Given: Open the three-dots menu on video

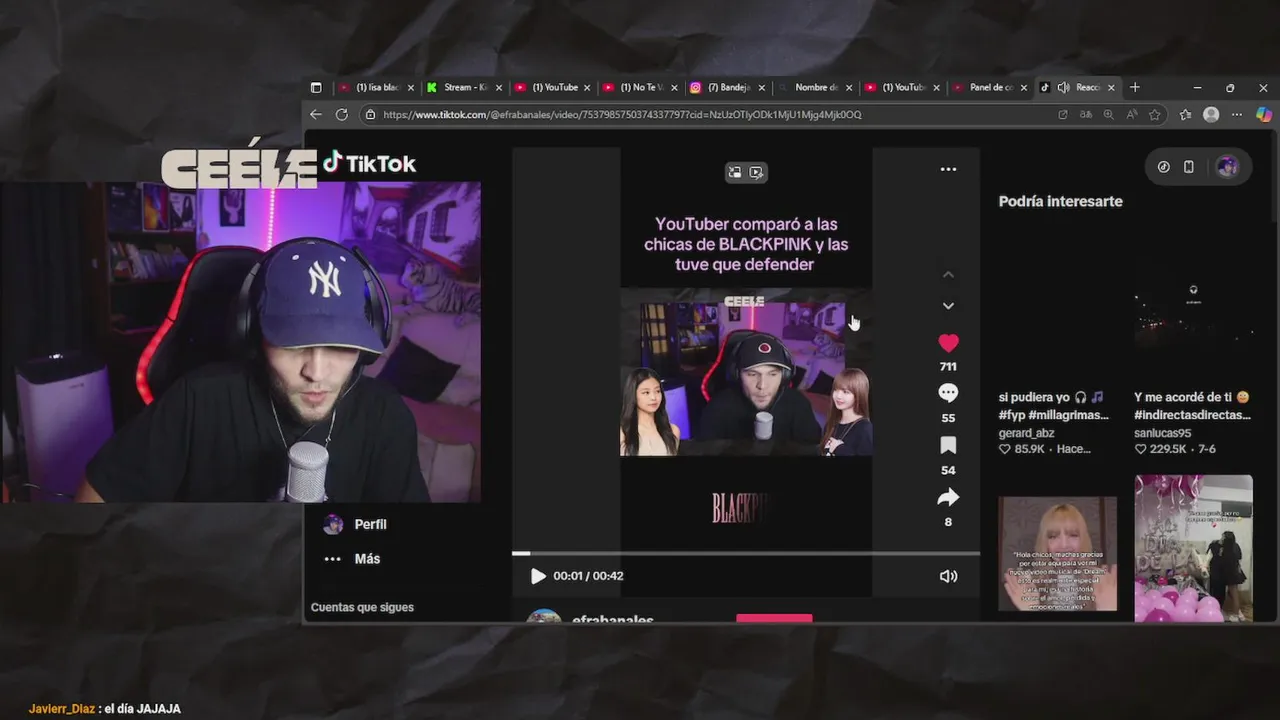Looking at the screenshot, I should tap(948, 169).
